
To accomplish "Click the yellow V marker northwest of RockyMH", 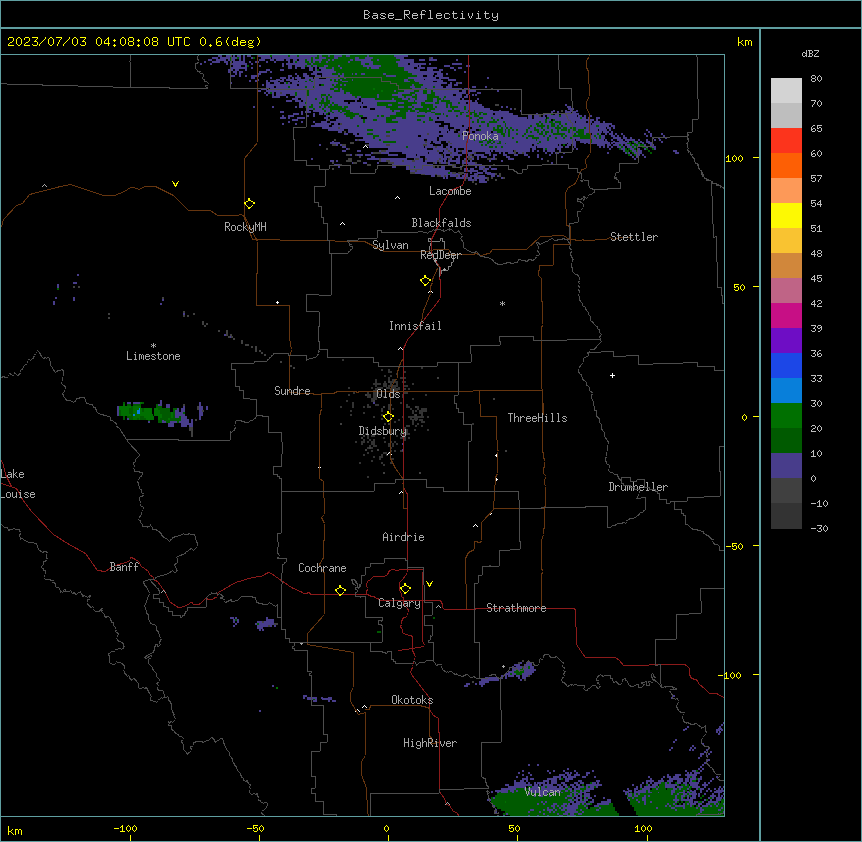I will coord(175,184).
